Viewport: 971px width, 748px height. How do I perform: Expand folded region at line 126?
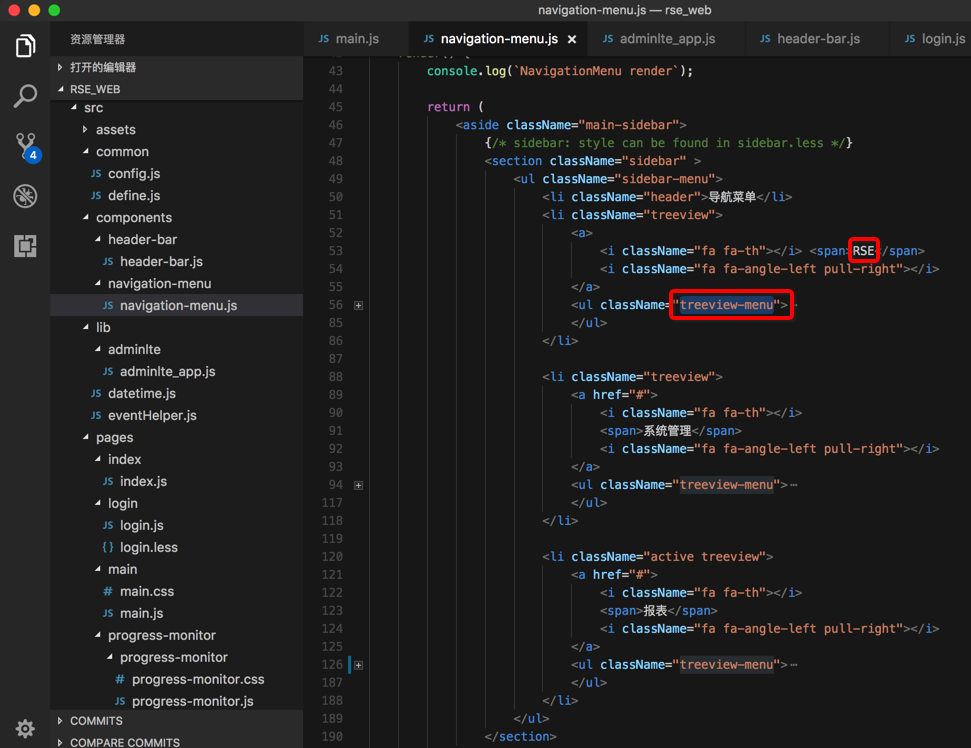358,665
